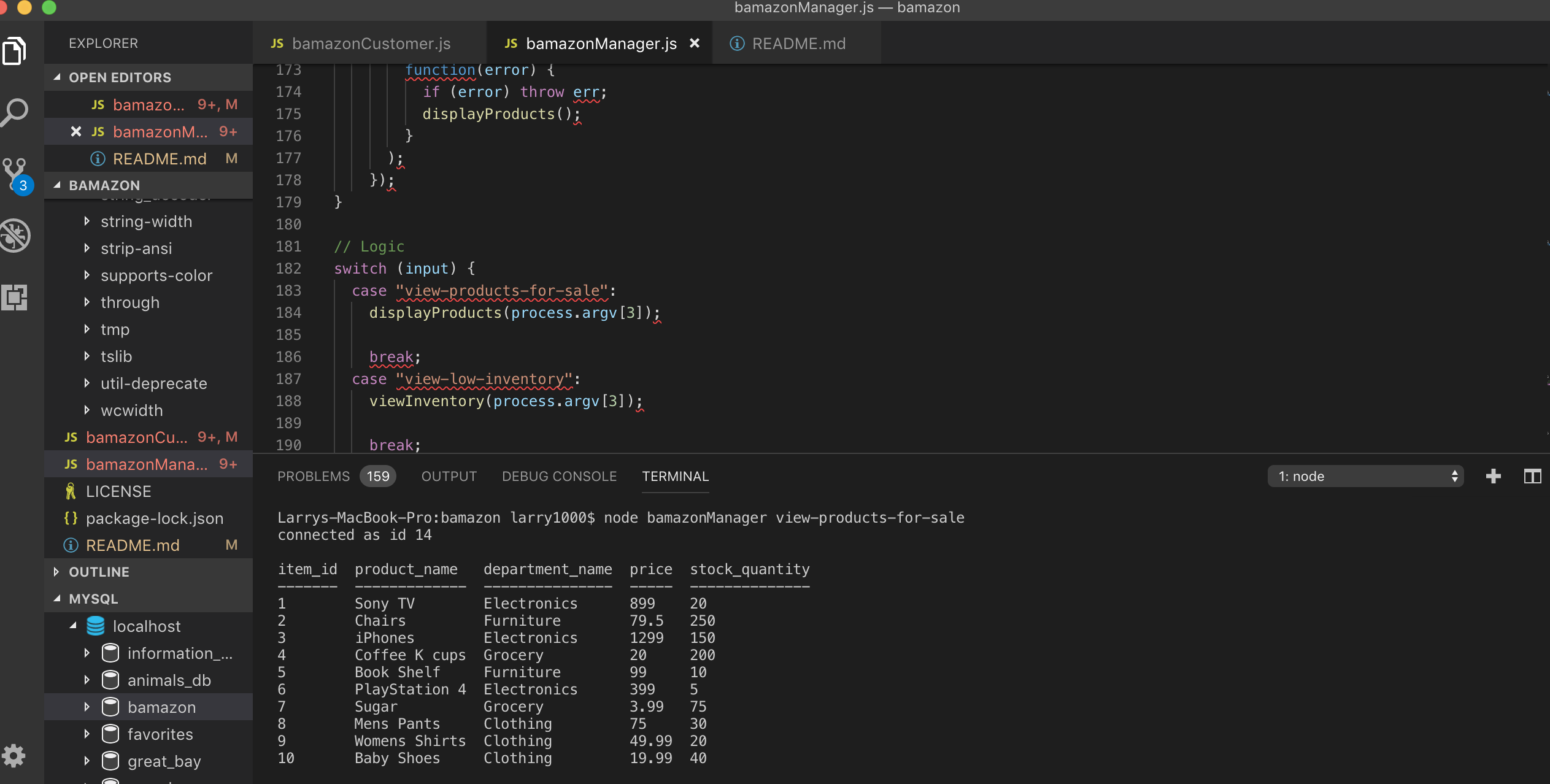Click the Manage gear icon
The image size is (1550, 784).
tap(13, 756)
